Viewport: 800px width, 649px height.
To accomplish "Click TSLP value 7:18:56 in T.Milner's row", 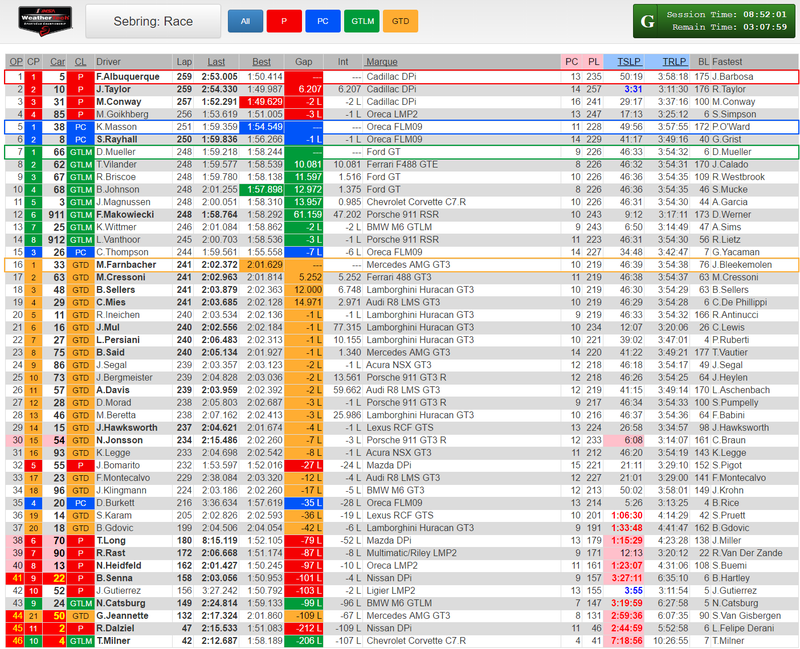I will 627,641.
